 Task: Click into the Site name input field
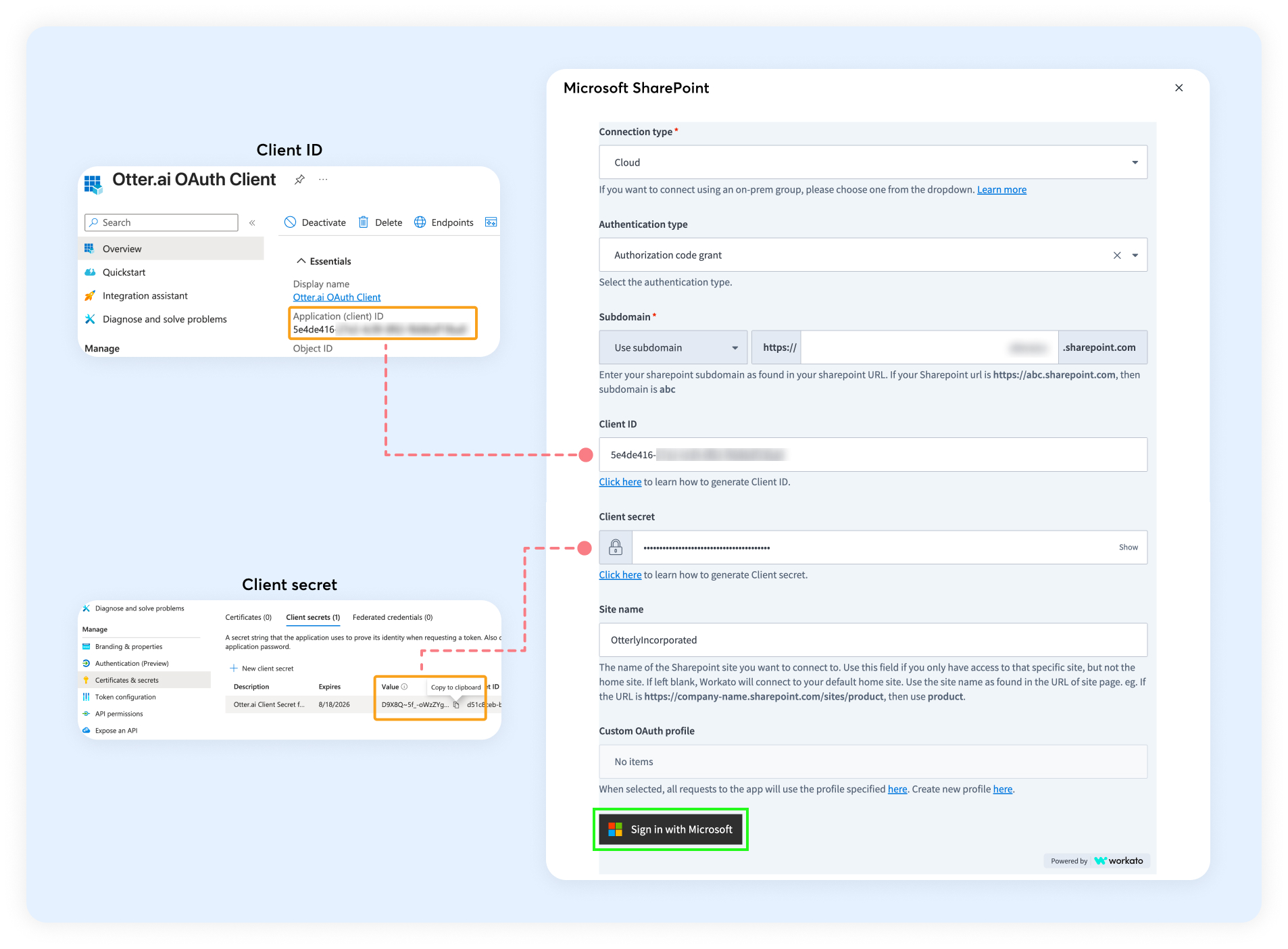tap(872, 640)
